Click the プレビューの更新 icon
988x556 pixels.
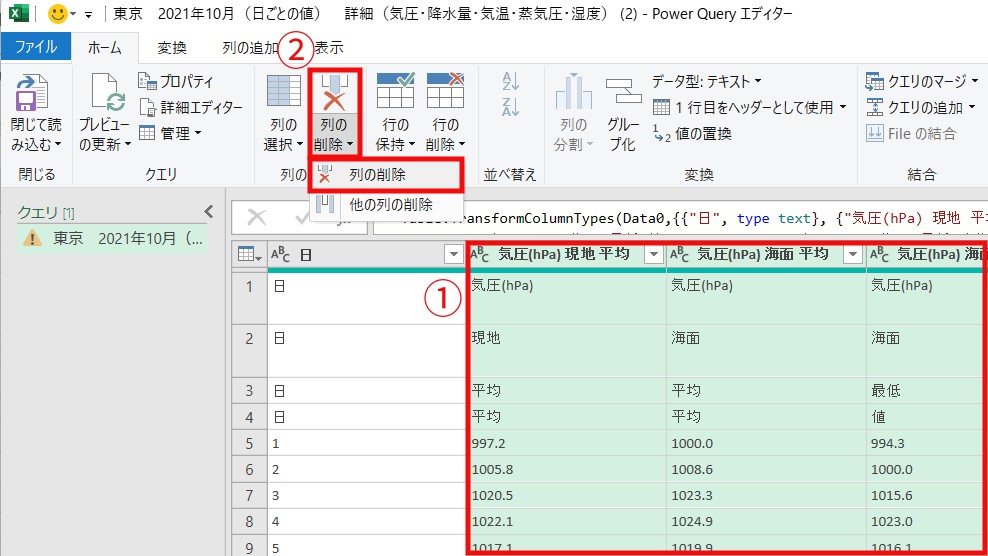click(x=107, y=92)
